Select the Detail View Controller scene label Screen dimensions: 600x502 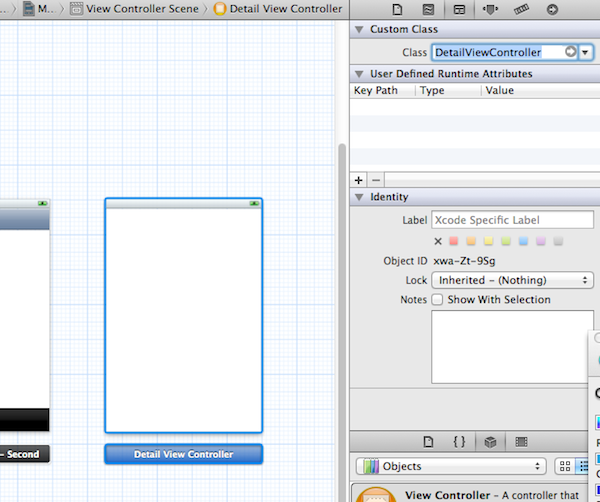[184, 454]
